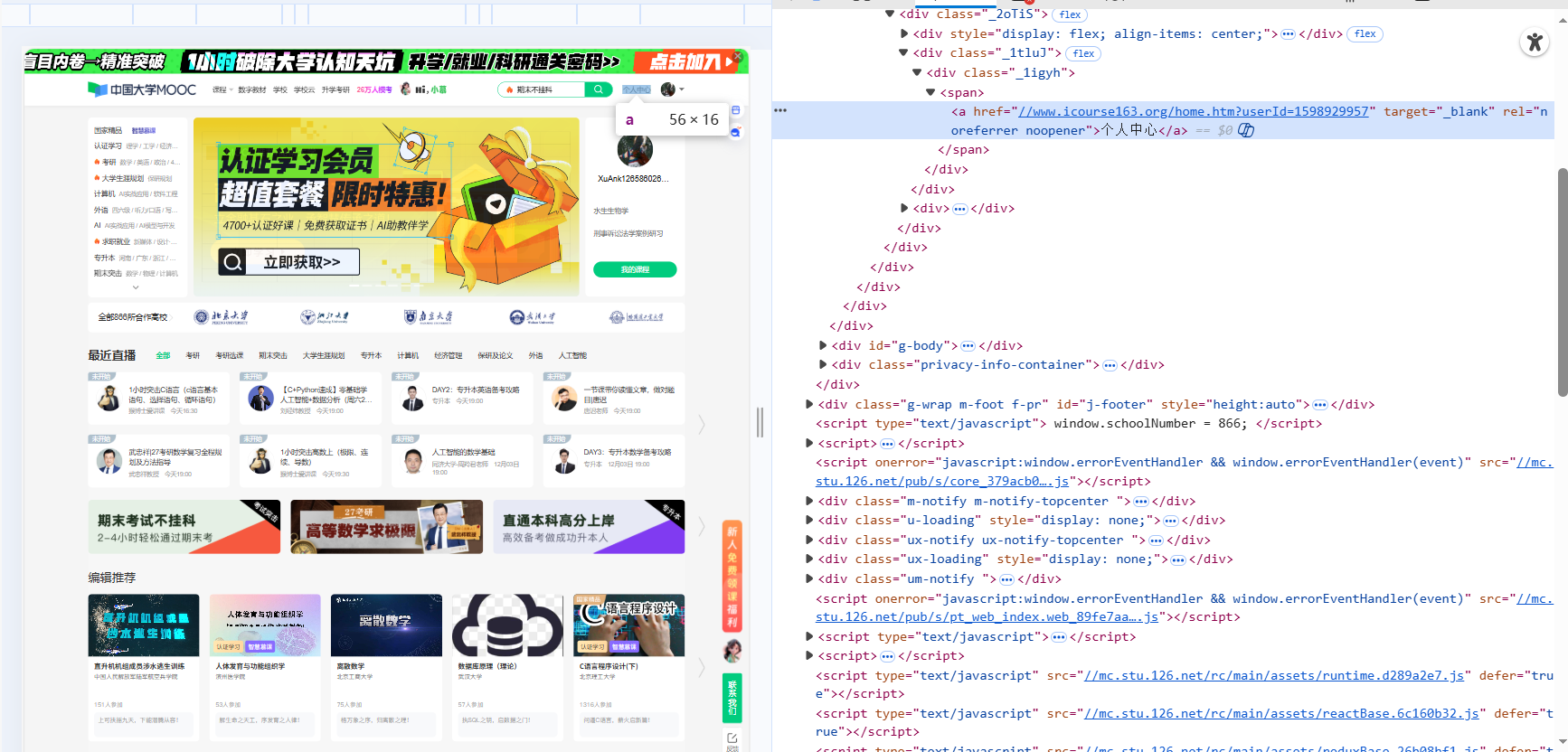1568x752 pixels.
Task: Click the 武汉大学 logo
Action: (x=533, y=317)
